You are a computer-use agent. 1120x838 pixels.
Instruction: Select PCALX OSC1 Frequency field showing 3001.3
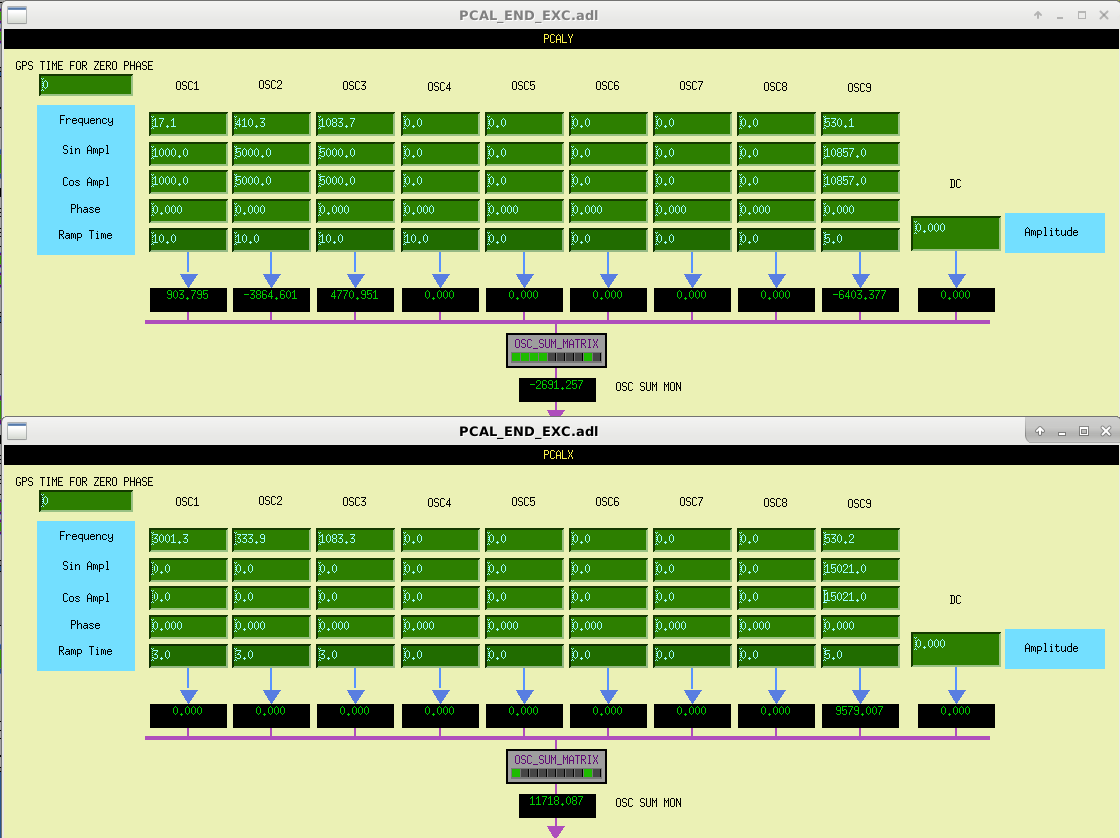tap(188, 539)
